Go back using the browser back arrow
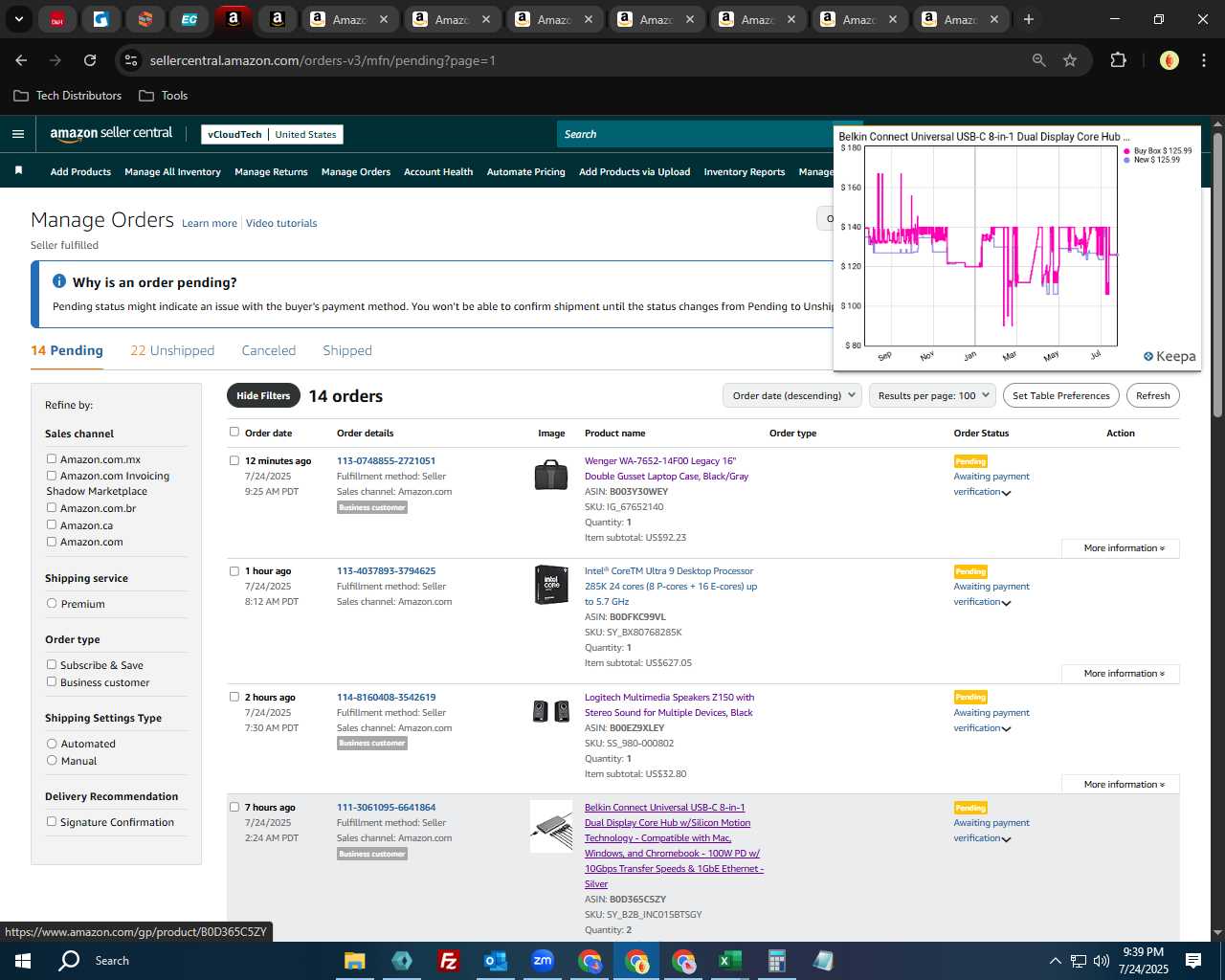The width and height of the screenshot is (1225, 980). pyautogui.click(x=21, y=60)
